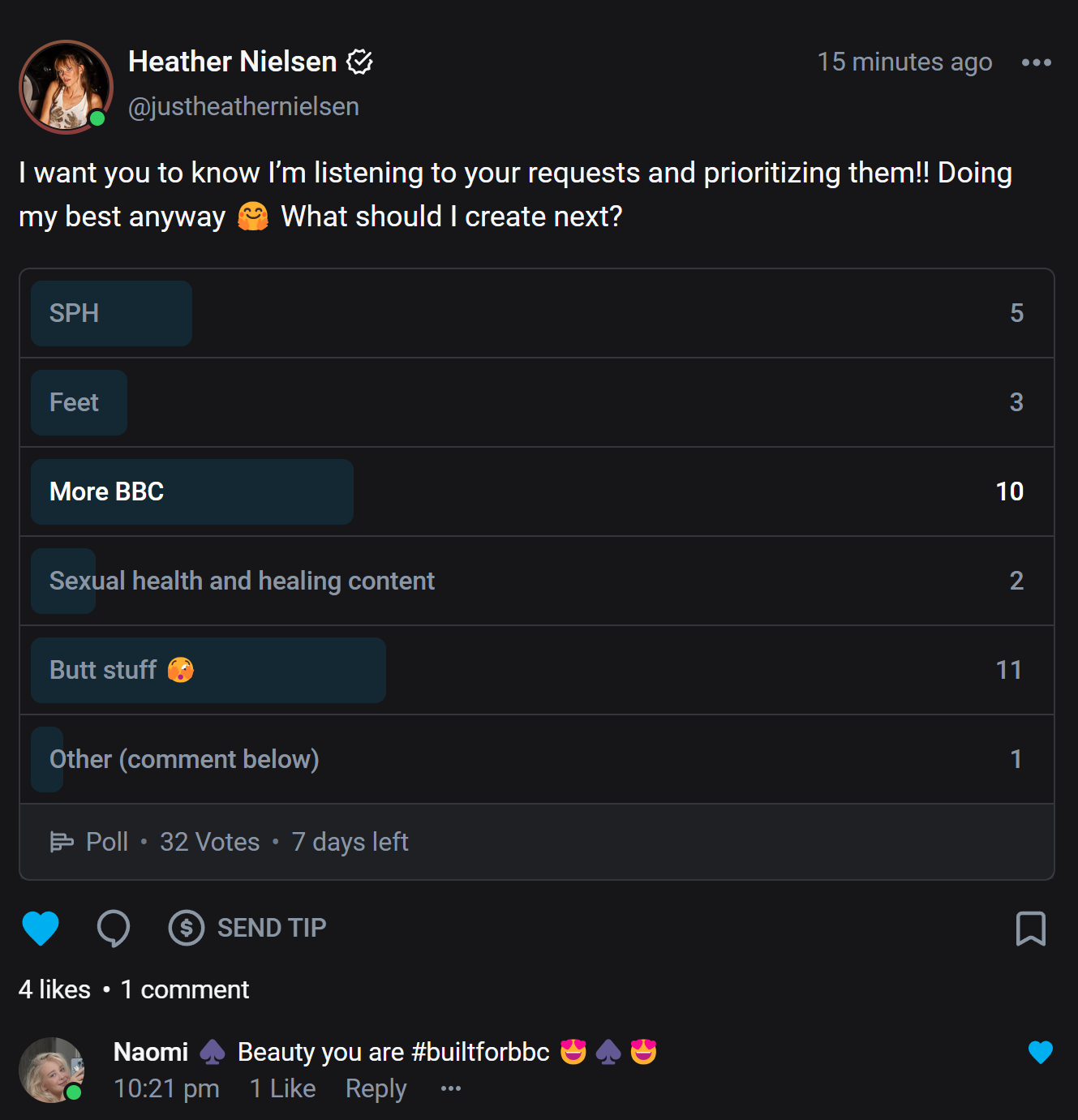Open comments via the speech bubble icon
The image size is (1078, 1120).
114,928
